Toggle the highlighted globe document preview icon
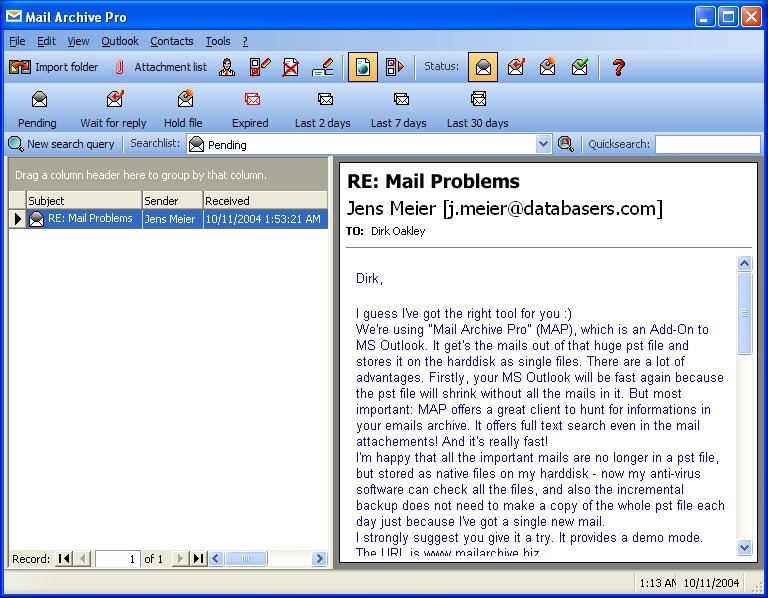Image resolution: width=768 pixels, height=598 pixels. click(x=362, y=67)
